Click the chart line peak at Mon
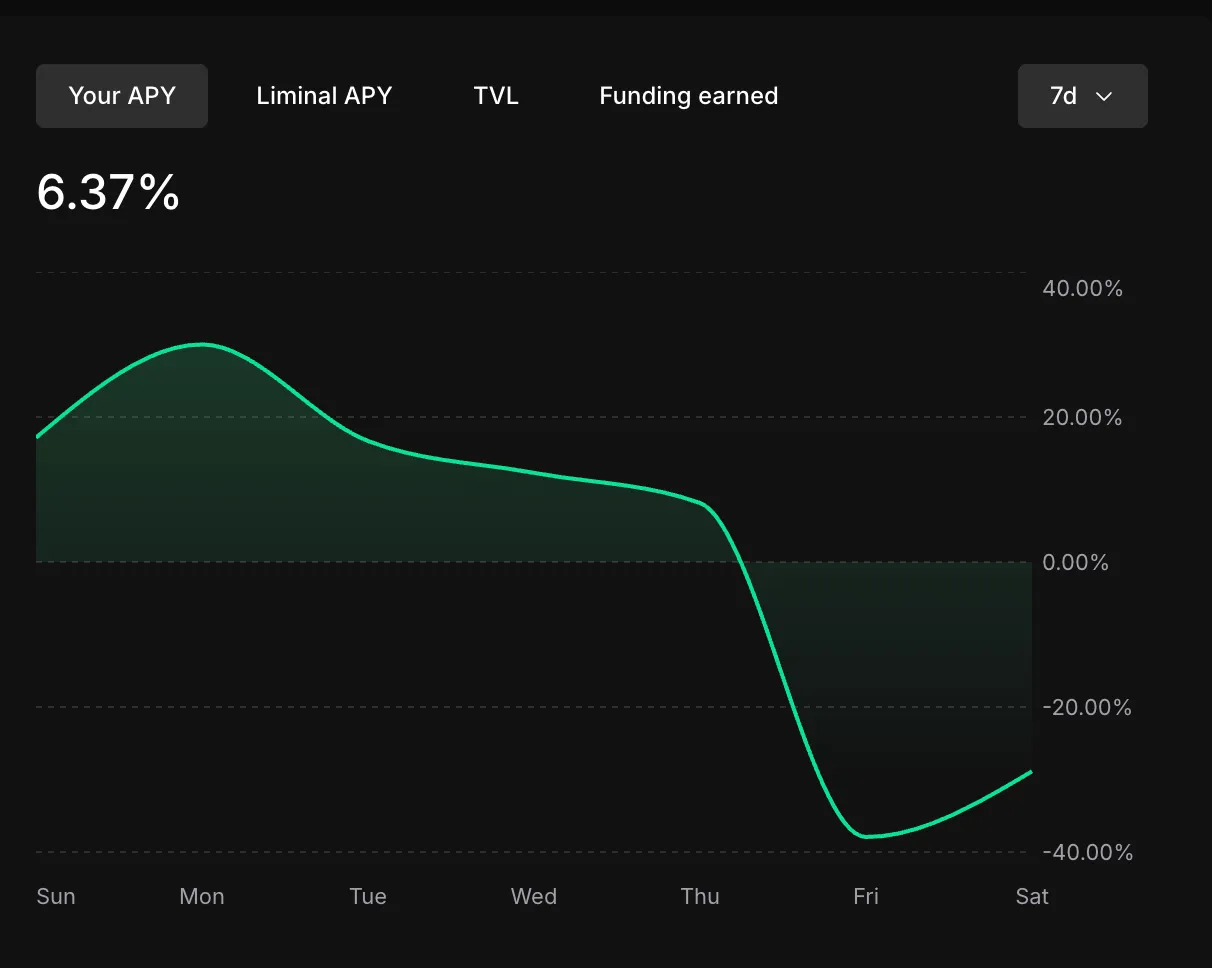This screenshot has height=968, width=1212. [x=203, y=344]
